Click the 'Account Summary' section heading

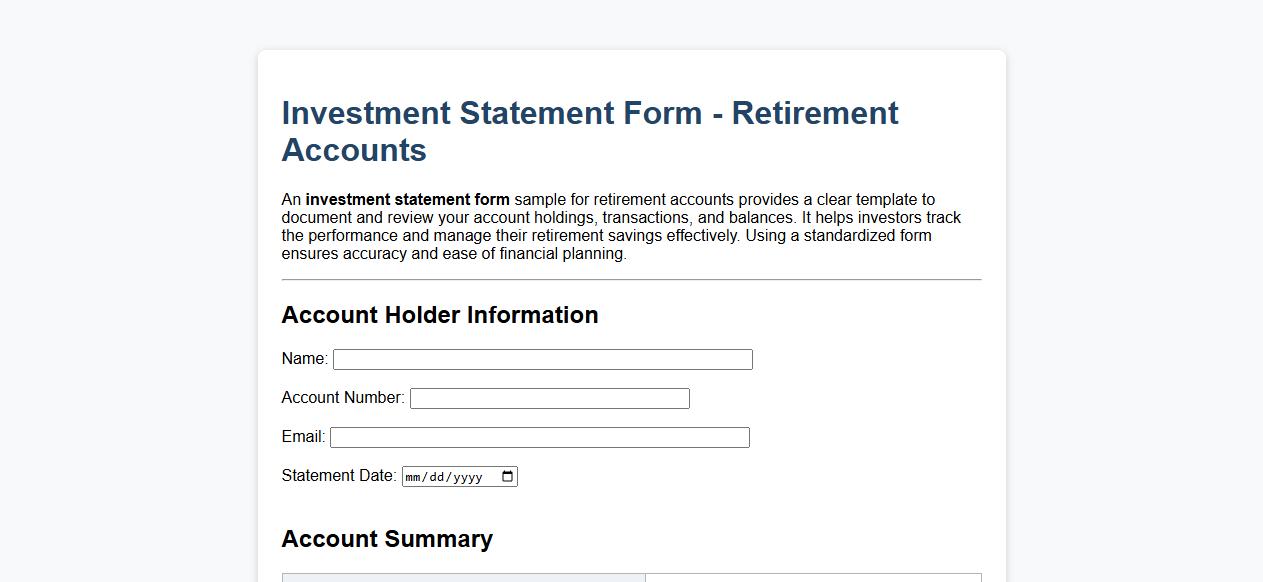pyautogui.click(x=387, y=539)
